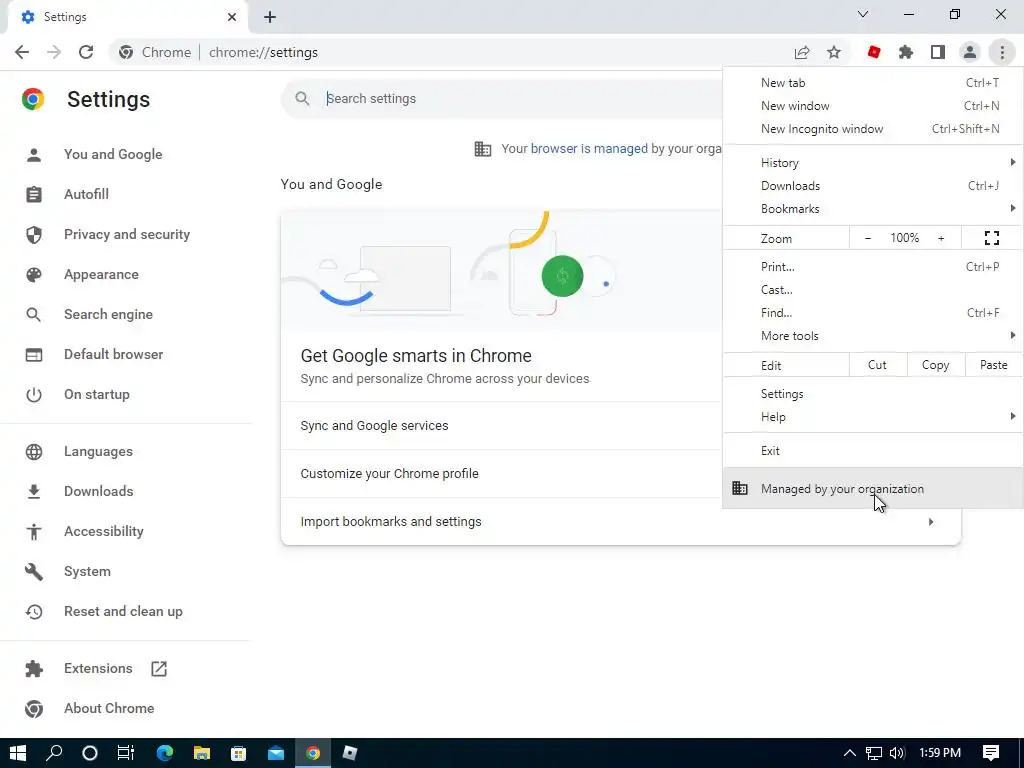Viewport: 1024px width, 768px height.
Task: Expand the History submenu
Action: pyautogui.click(x=873, y=163)
